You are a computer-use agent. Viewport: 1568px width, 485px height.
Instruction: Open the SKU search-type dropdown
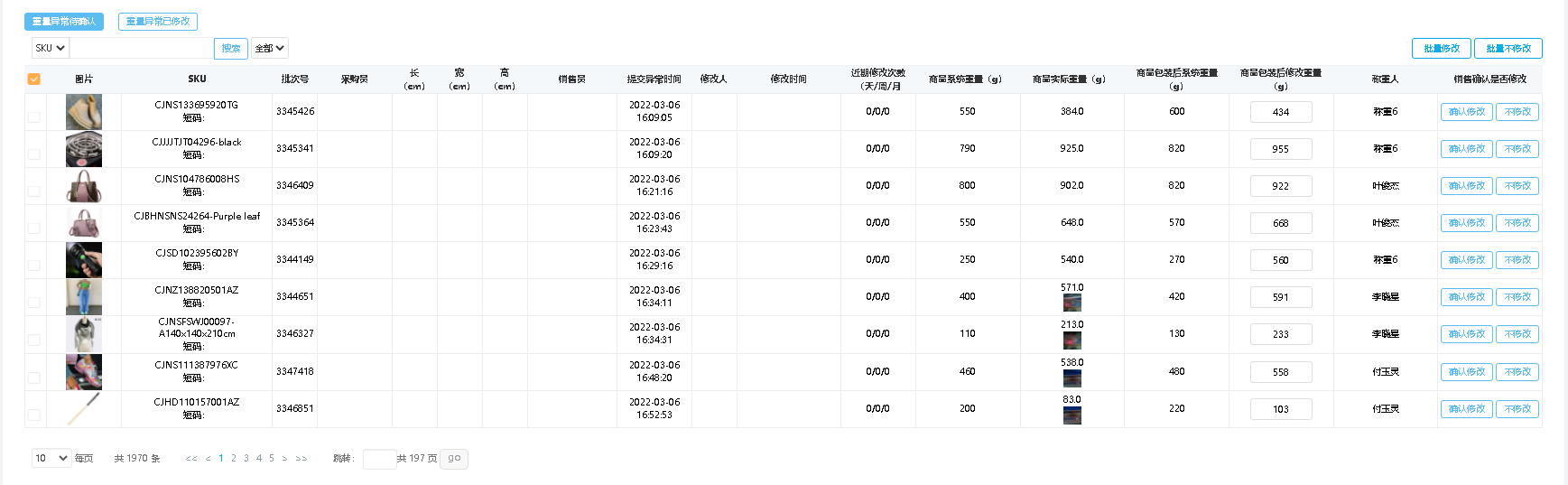tap(50, 48)
